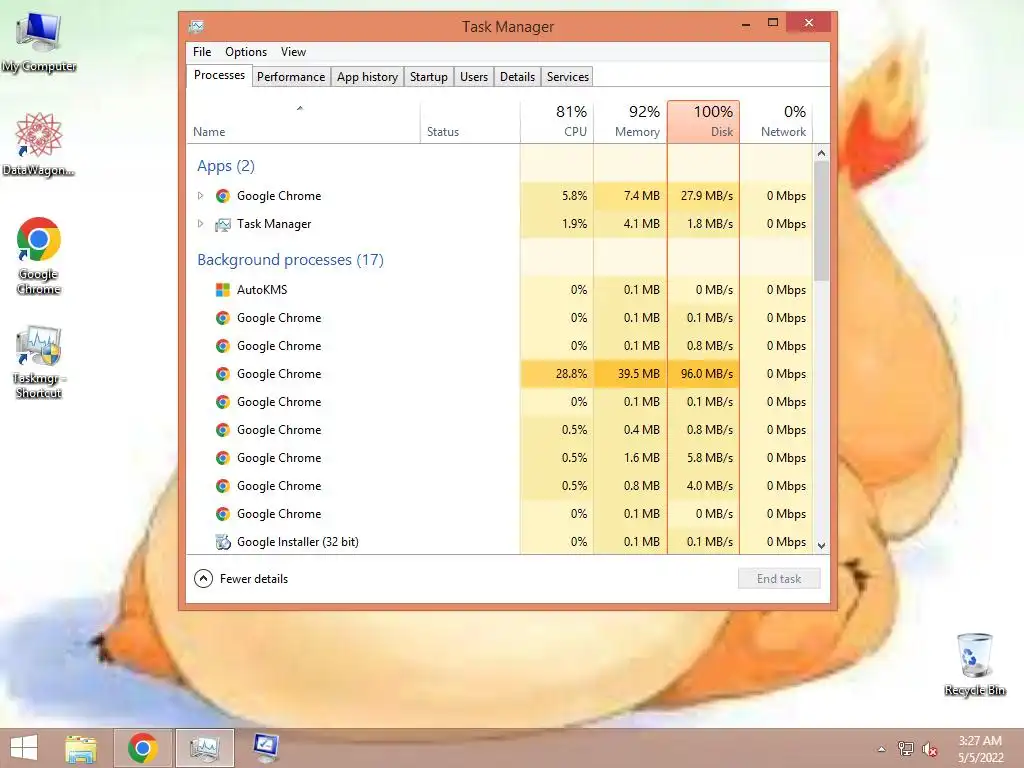The image size is (1024, 768).
Task: Click the Chrome icon in the Apps group
Action: point(223,196)
